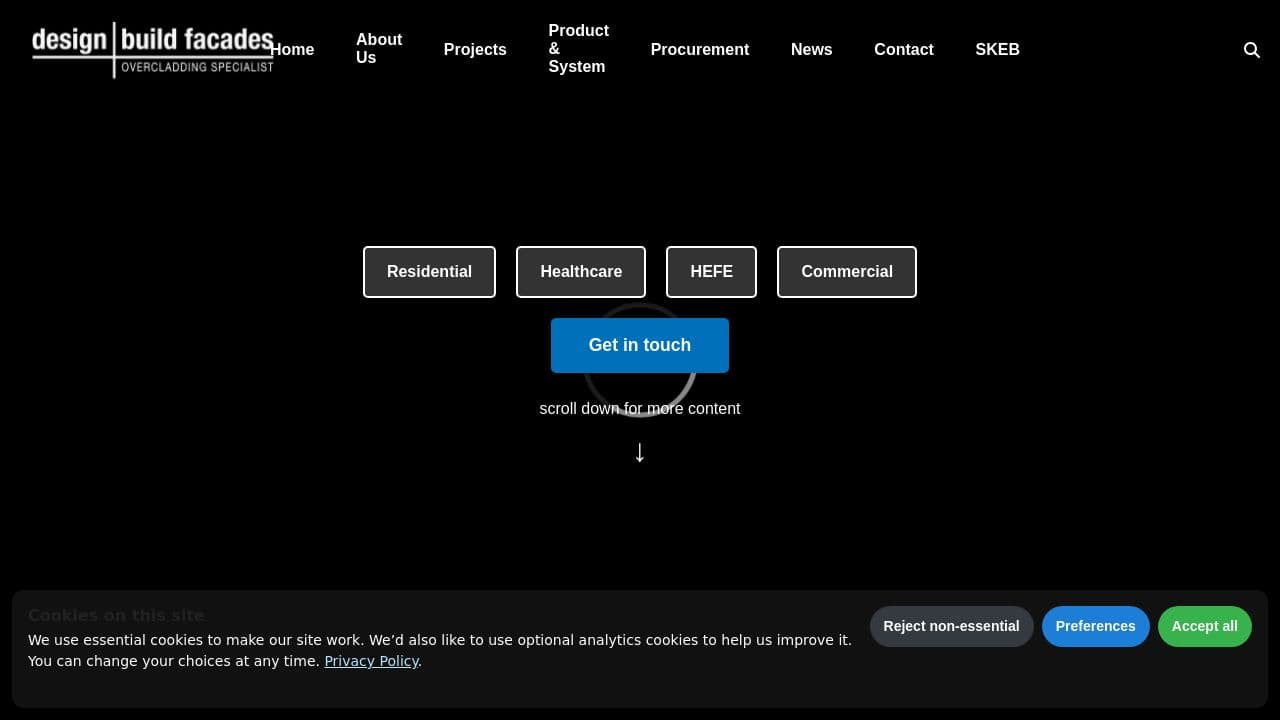The image size is (1280, 720).
Task: Click 'scroll down for more content' text
Action: 640,409
